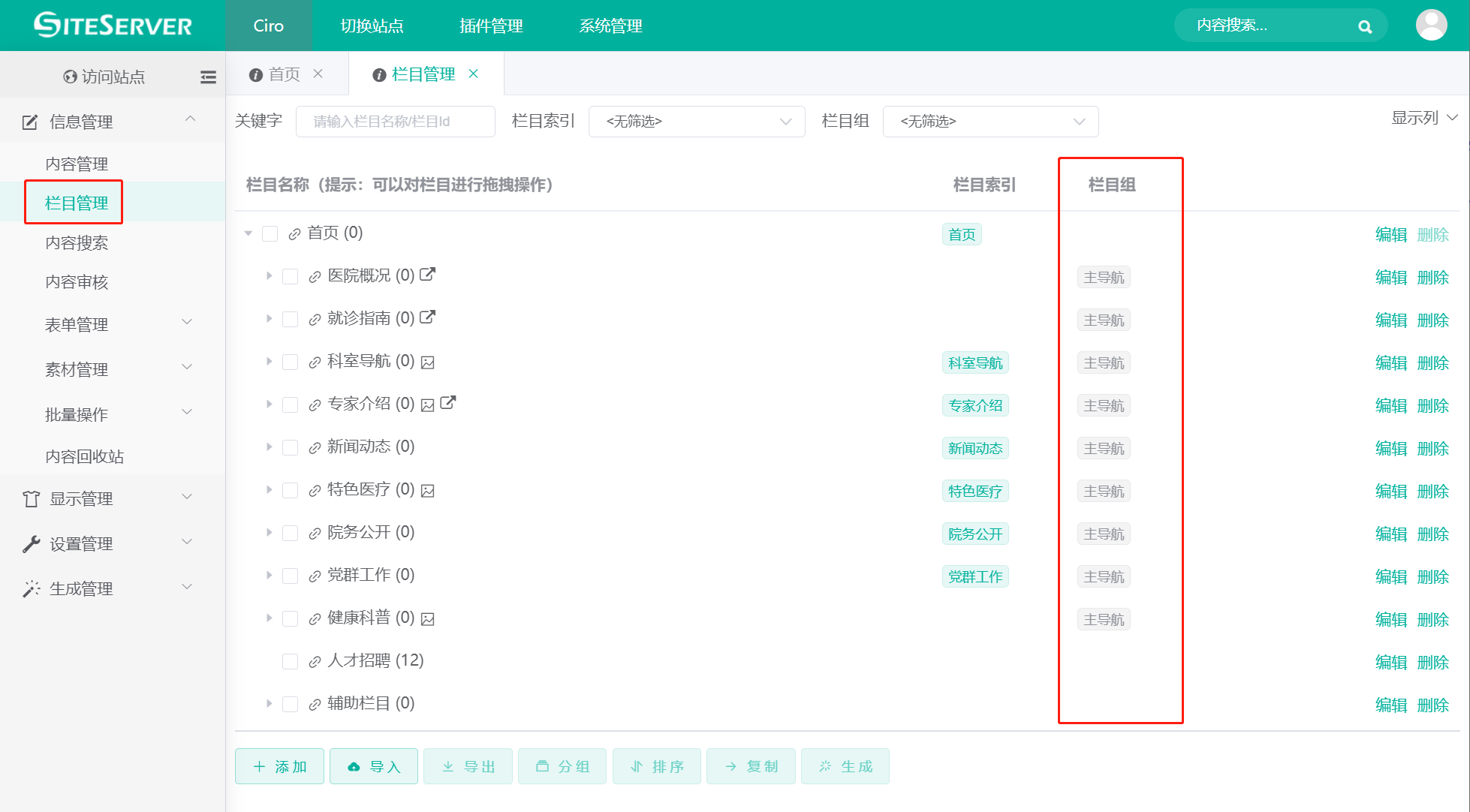Collapse the 信息管理 sidebar section
1470x812 pixels.
click(x=190, y=119)
